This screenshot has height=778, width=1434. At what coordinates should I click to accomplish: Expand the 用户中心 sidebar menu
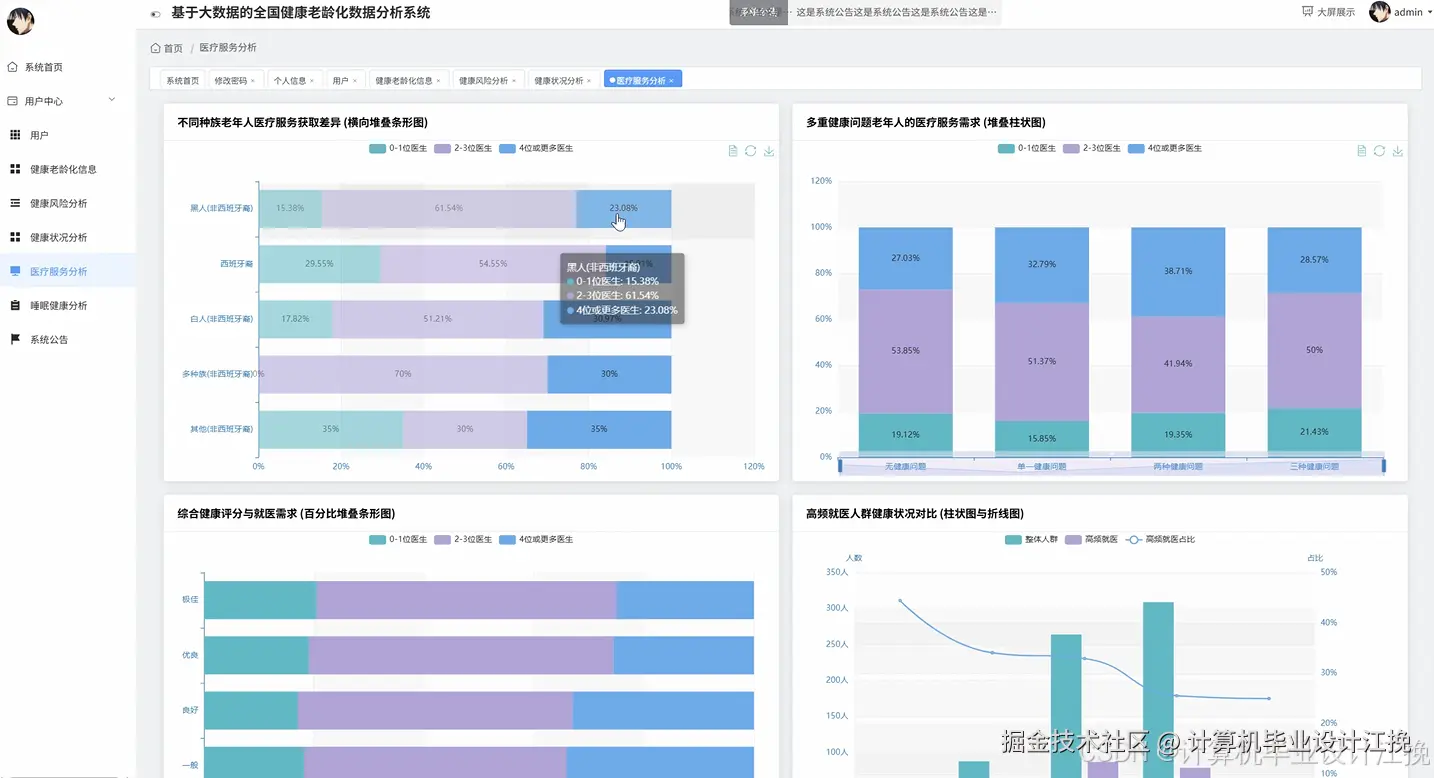click(62, 101)
